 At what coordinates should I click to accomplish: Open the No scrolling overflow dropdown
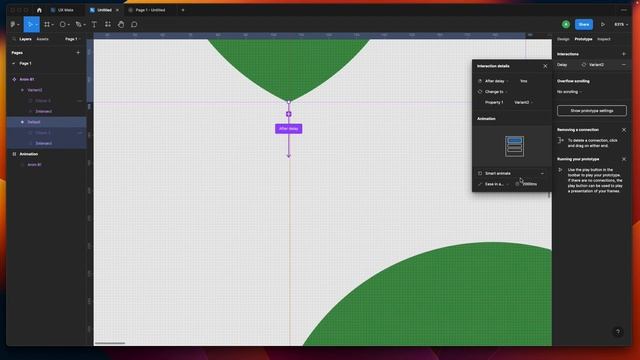(x=569, y=92)
